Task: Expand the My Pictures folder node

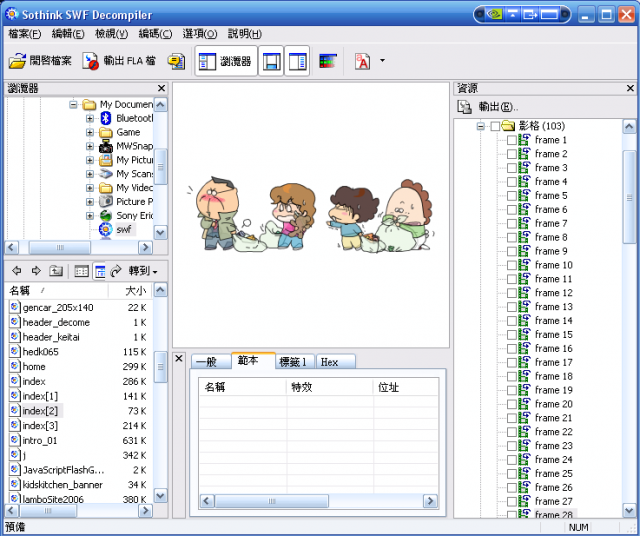Action: pos(90,160)
